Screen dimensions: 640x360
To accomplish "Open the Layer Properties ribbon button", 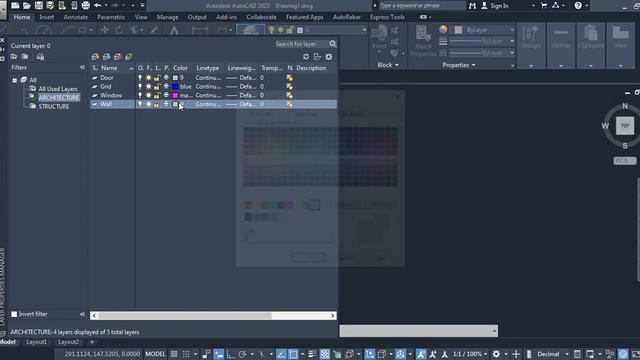I will click(250, 29).
